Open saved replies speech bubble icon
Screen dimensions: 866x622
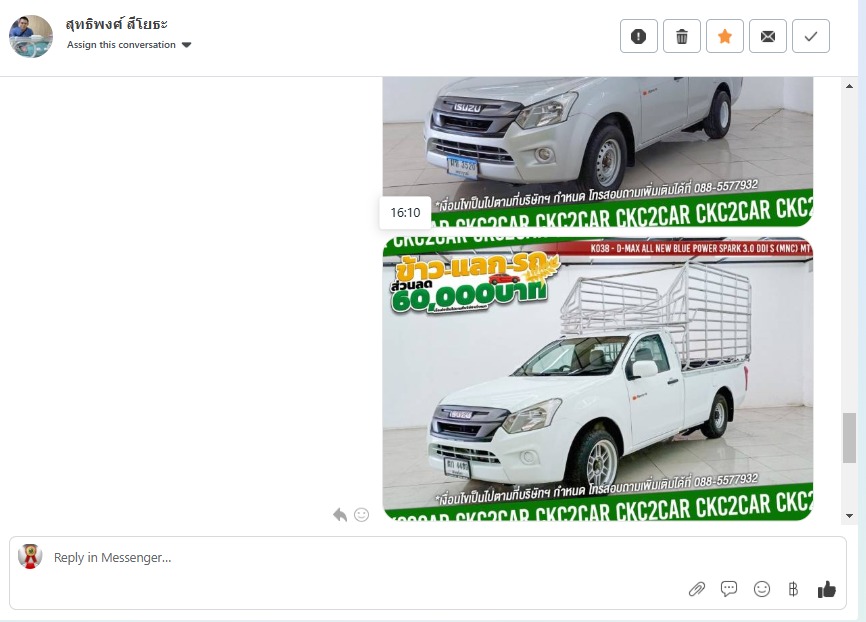click(729, 589)
